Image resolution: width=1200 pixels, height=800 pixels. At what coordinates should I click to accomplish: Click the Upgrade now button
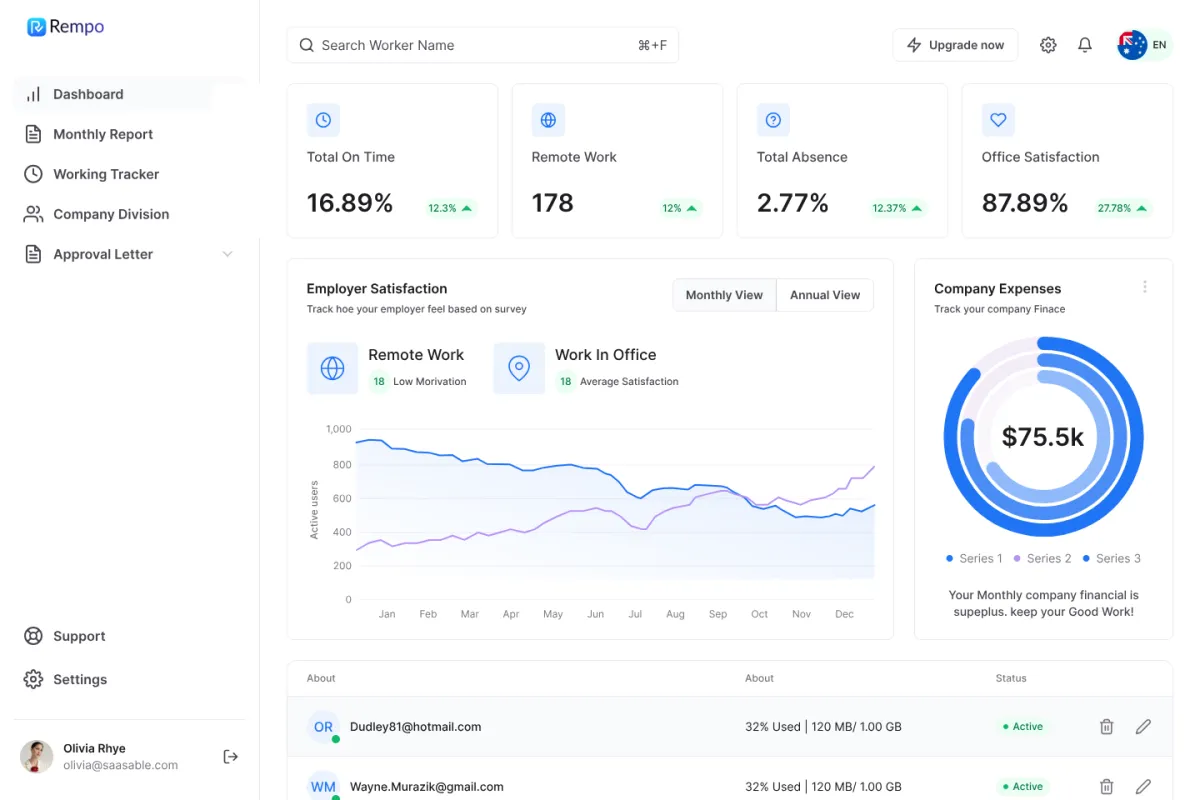click(955, 45)
